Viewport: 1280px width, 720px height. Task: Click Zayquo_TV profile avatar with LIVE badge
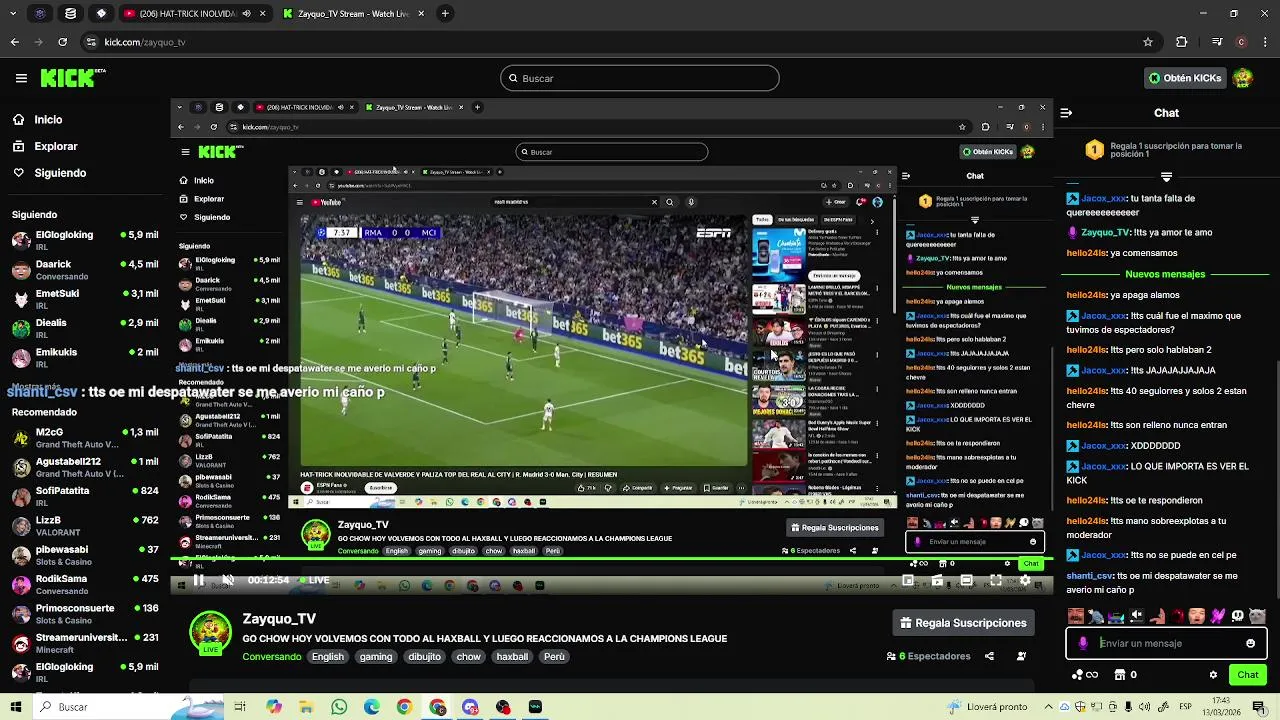pos(211,632)
